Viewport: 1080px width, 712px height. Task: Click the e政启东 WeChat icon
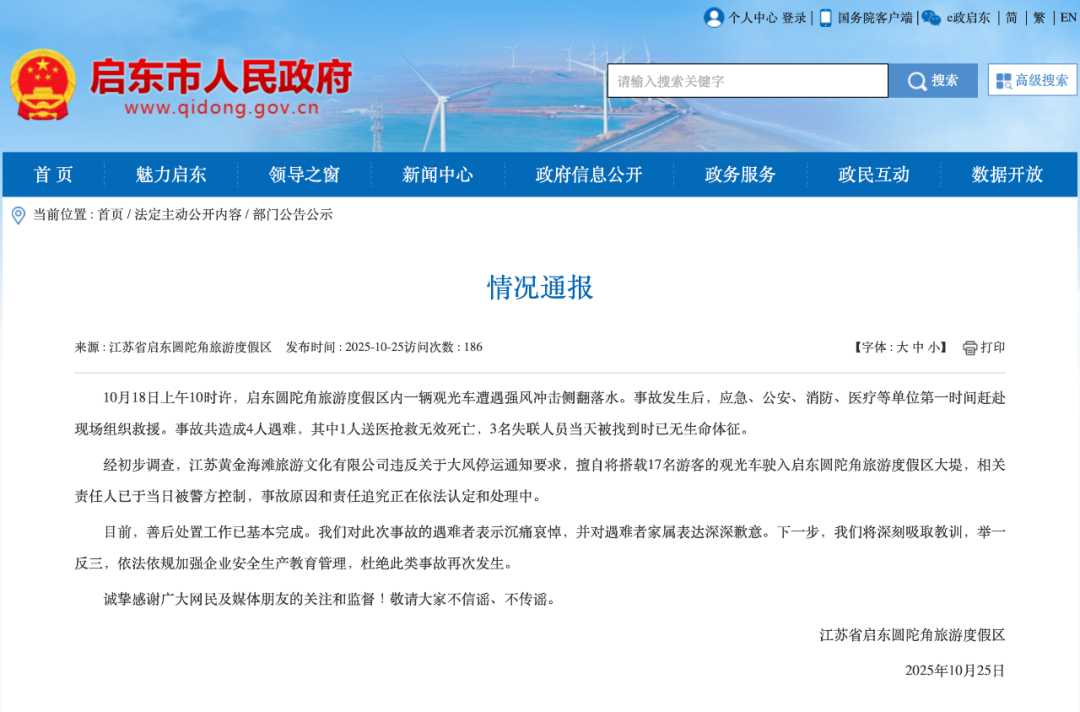931,18
